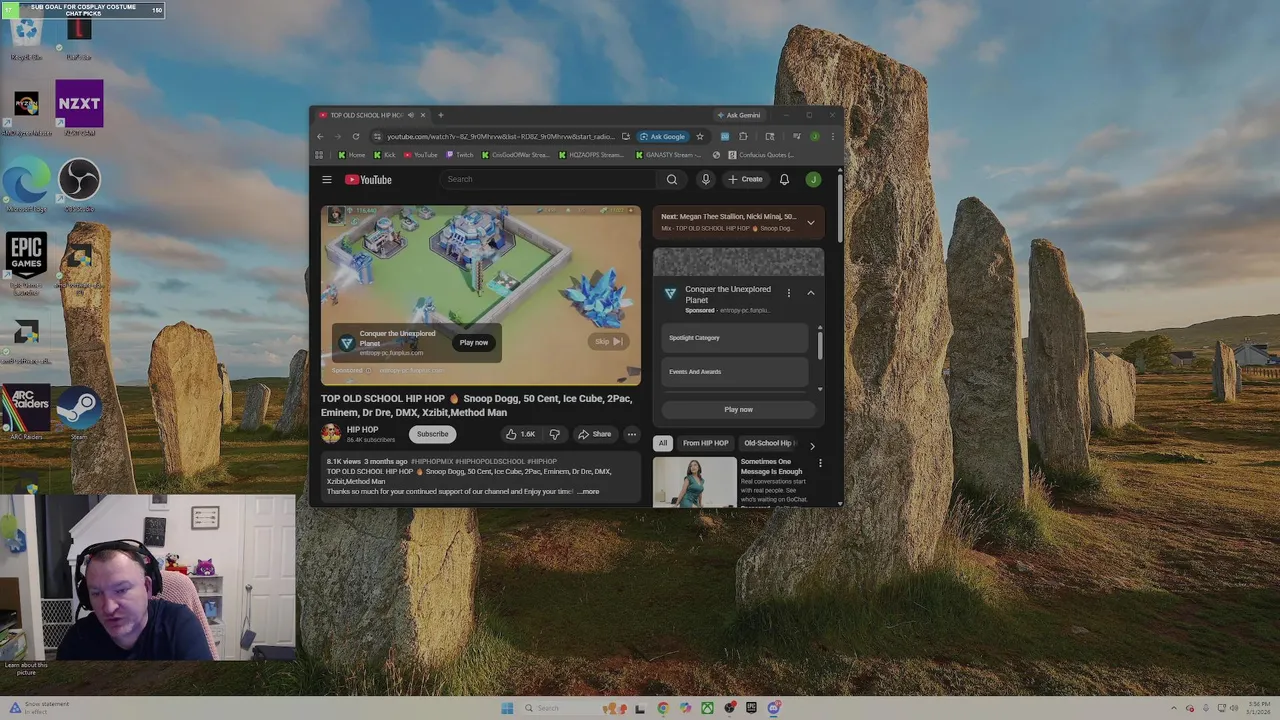The image size is (1280, 720).
Task: Open the Kick bookmark
Action: coord(385,155)
